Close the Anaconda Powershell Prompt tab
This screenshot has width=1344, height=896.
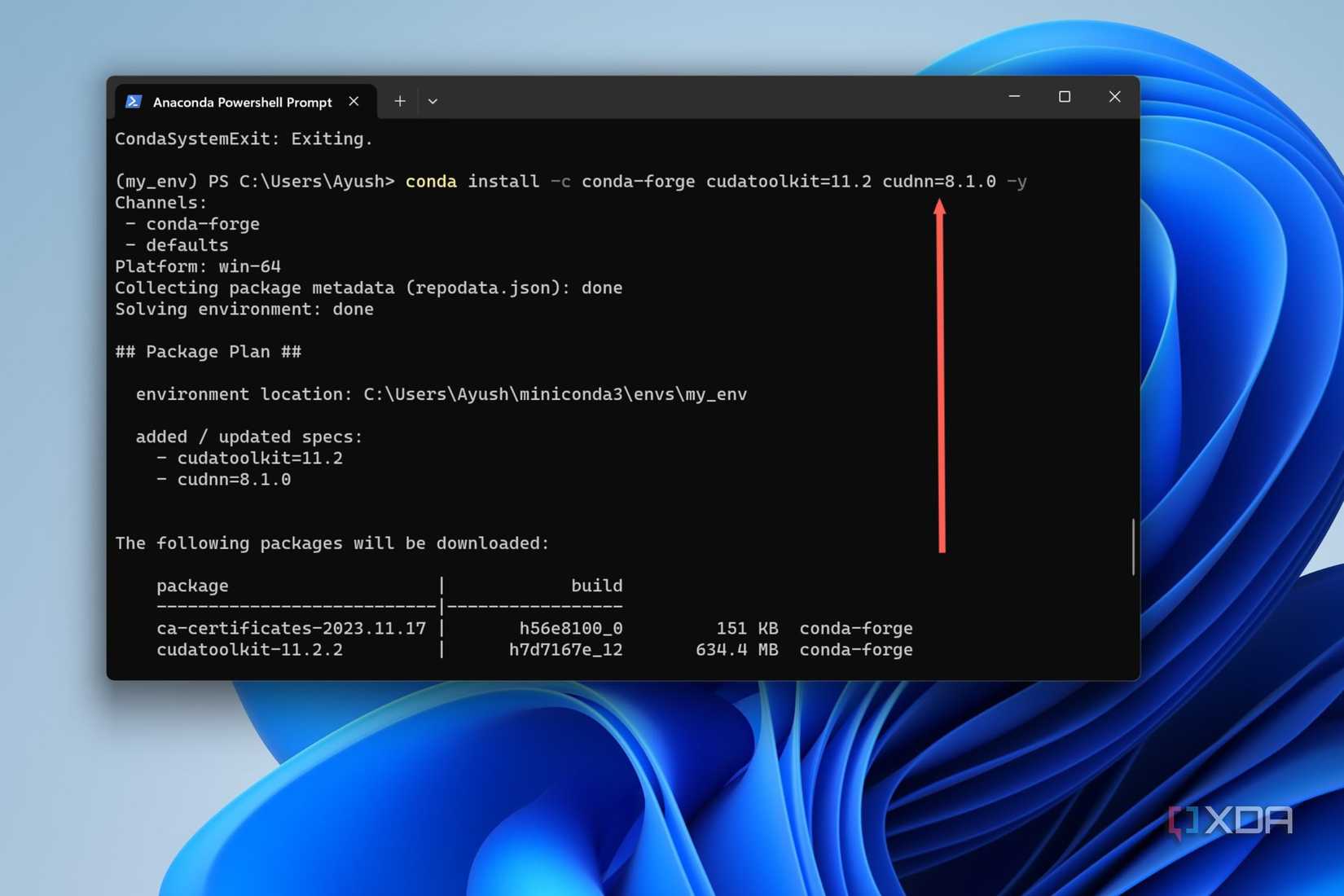coord(354,101)
